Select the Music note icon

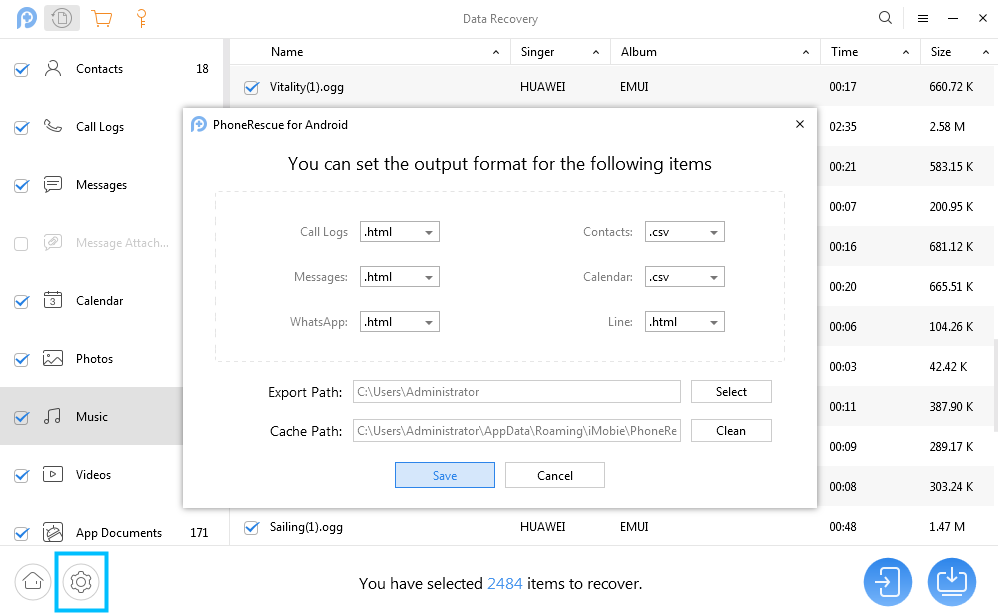coord(53,416)
